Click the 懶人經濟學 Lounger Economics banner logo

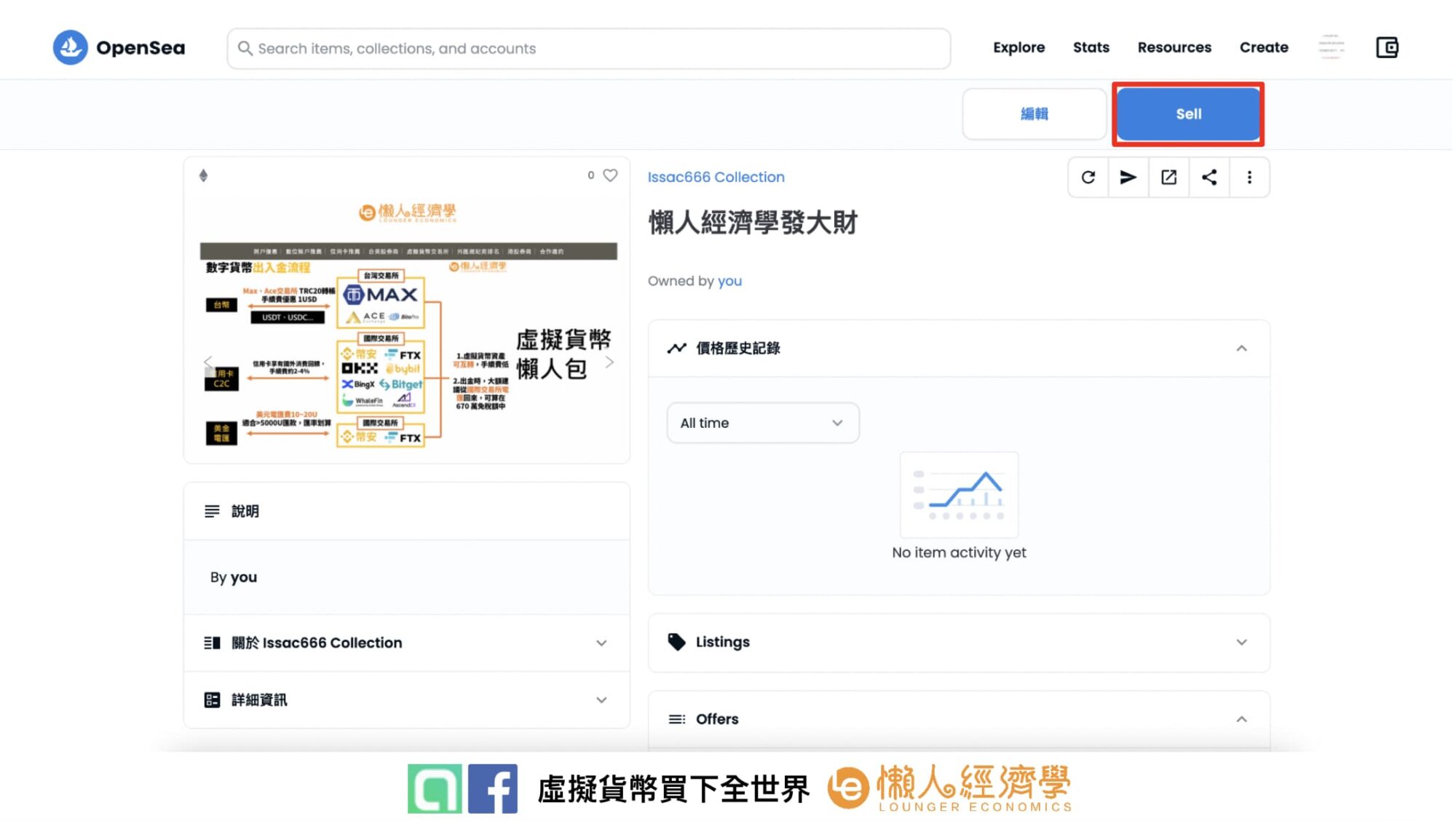950,788
